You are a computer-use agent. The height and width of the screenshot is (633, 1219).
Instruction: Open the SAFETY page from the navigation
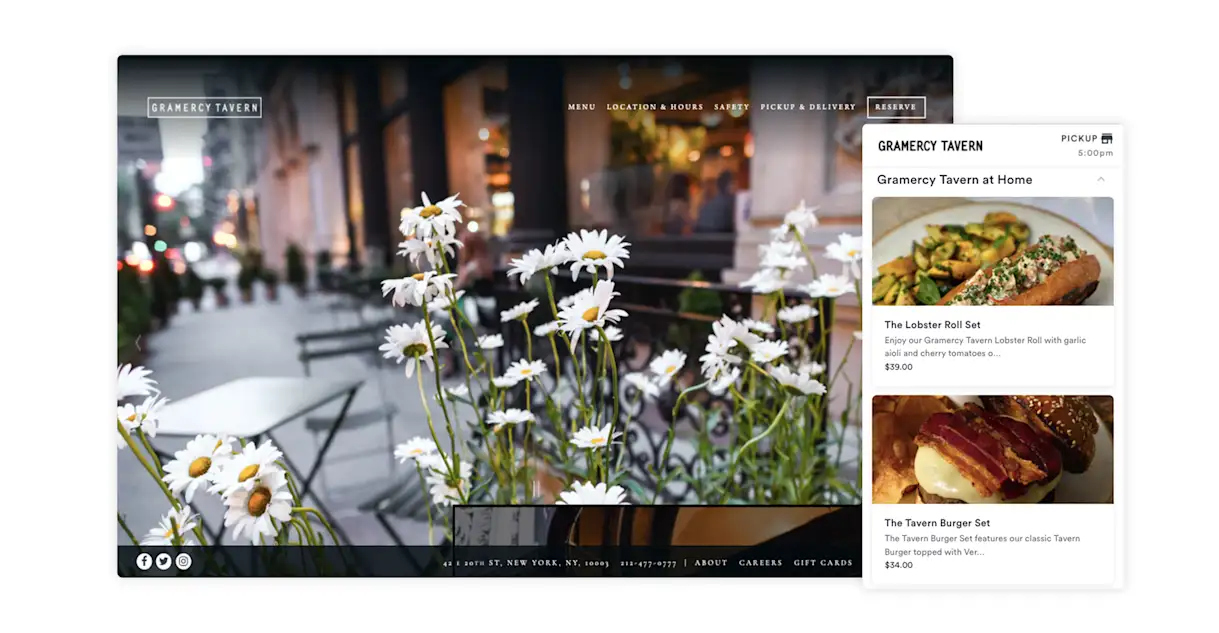click(732, 106)
